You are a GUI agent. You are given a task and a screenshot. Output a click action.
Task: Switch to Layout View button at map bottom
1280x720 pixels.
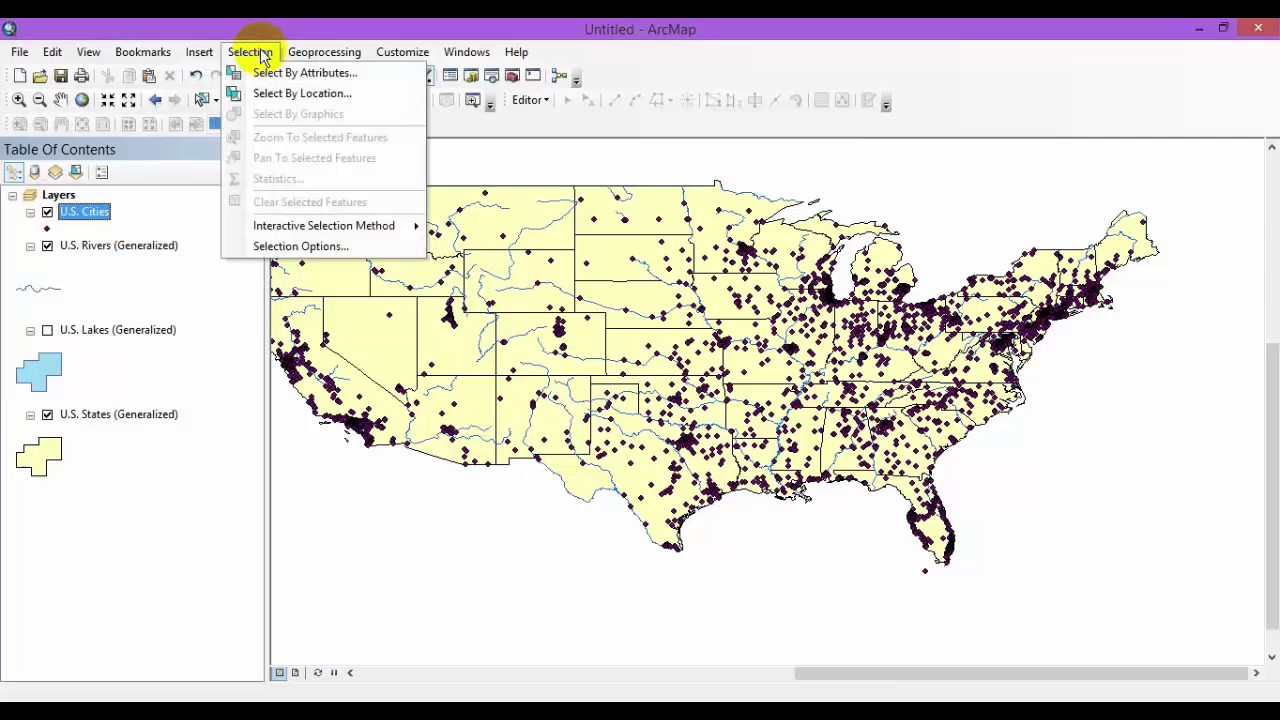(x=295, y=673)
